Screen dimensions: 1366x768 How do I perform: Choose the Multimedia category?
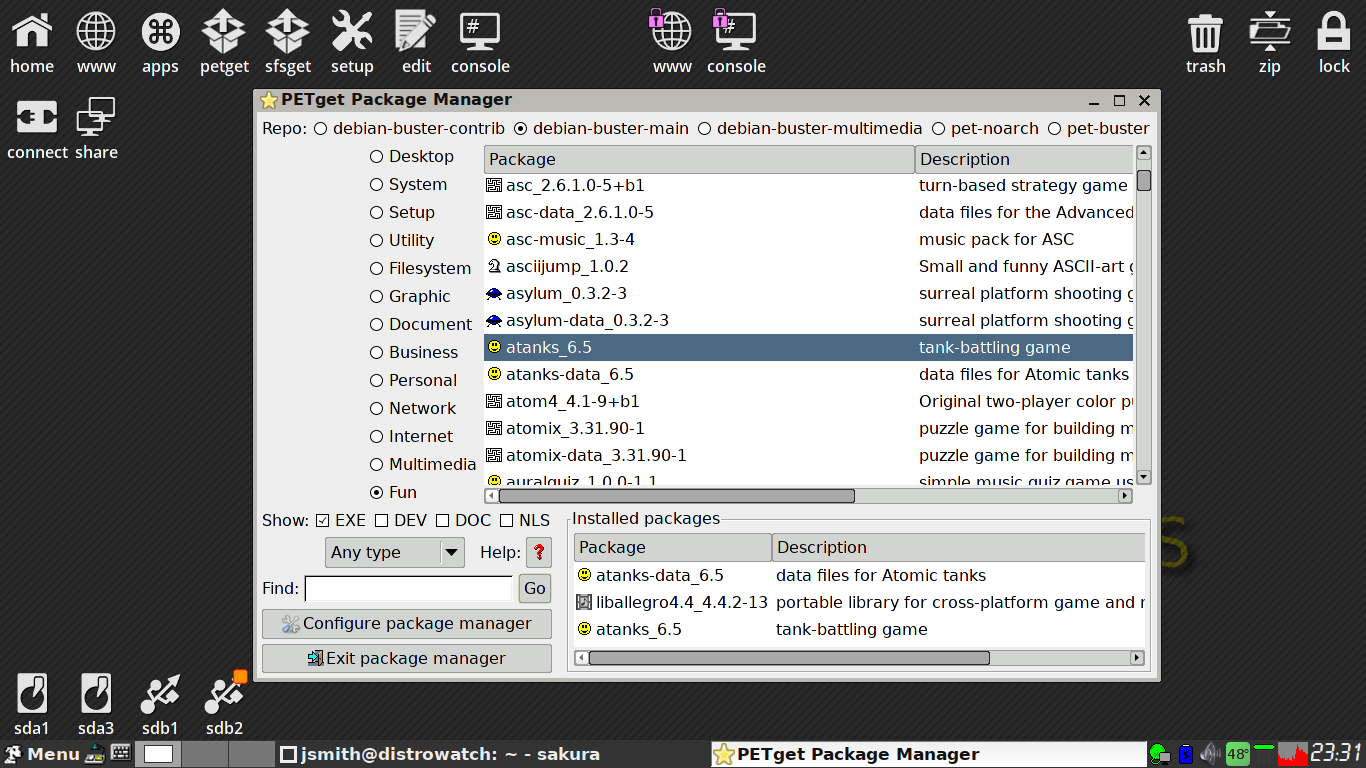(423, 464)
